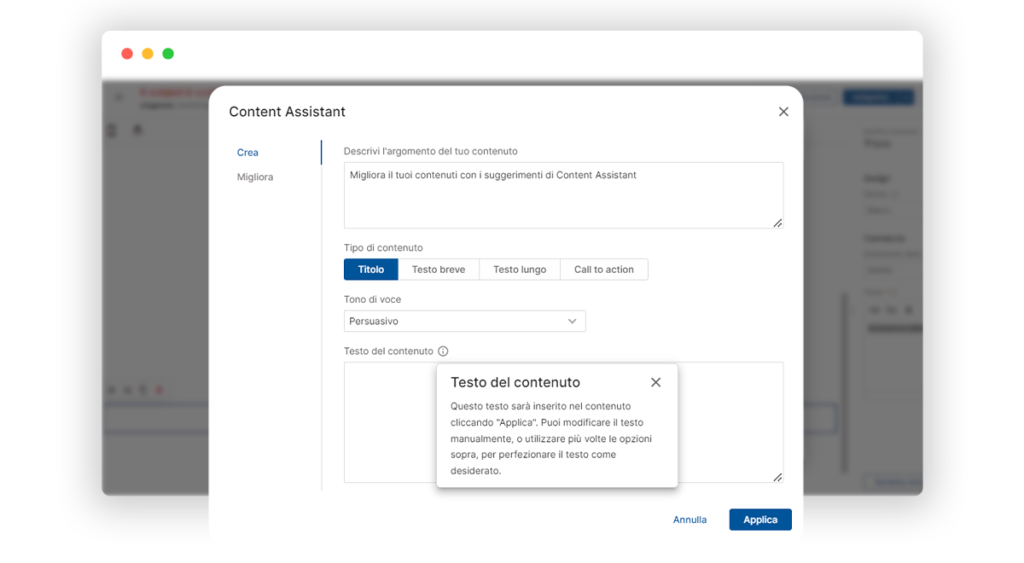Close the Content Assistant dialog
This screenshot has width=1024, height=563.
click(783, 112)
